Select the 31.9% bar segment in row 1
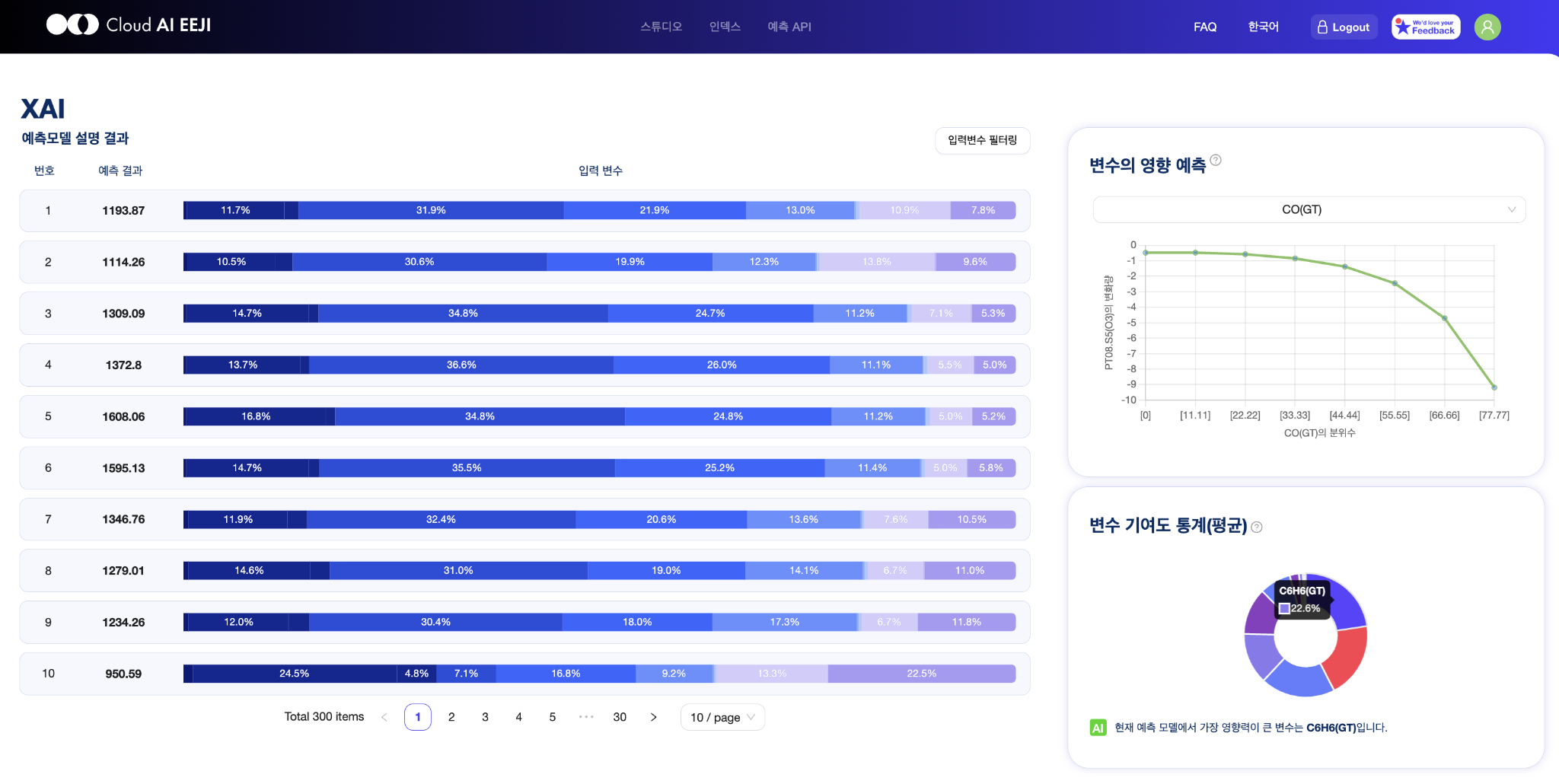1559x784 pixels. pyautogui.click(x=431, y=210)
